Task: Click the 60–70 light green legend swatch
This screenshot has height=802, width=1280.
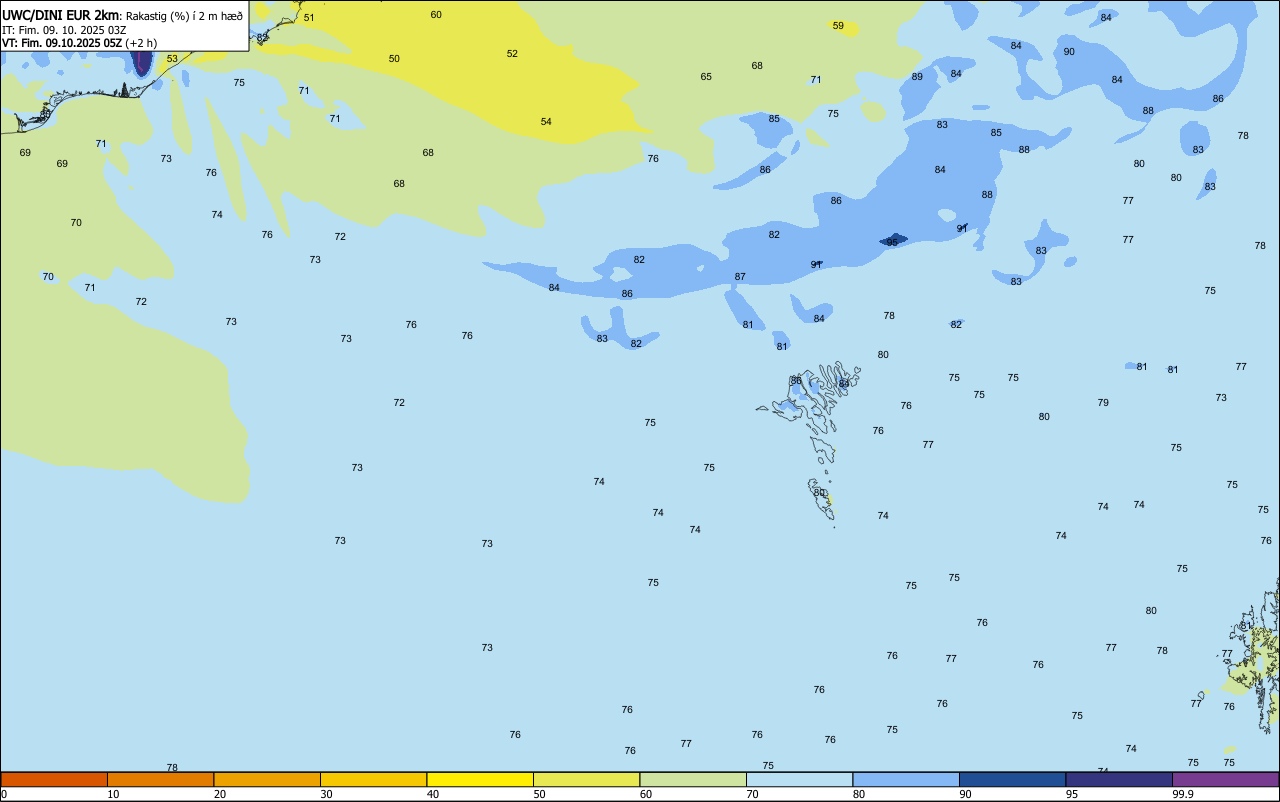Action: (693, 779)
